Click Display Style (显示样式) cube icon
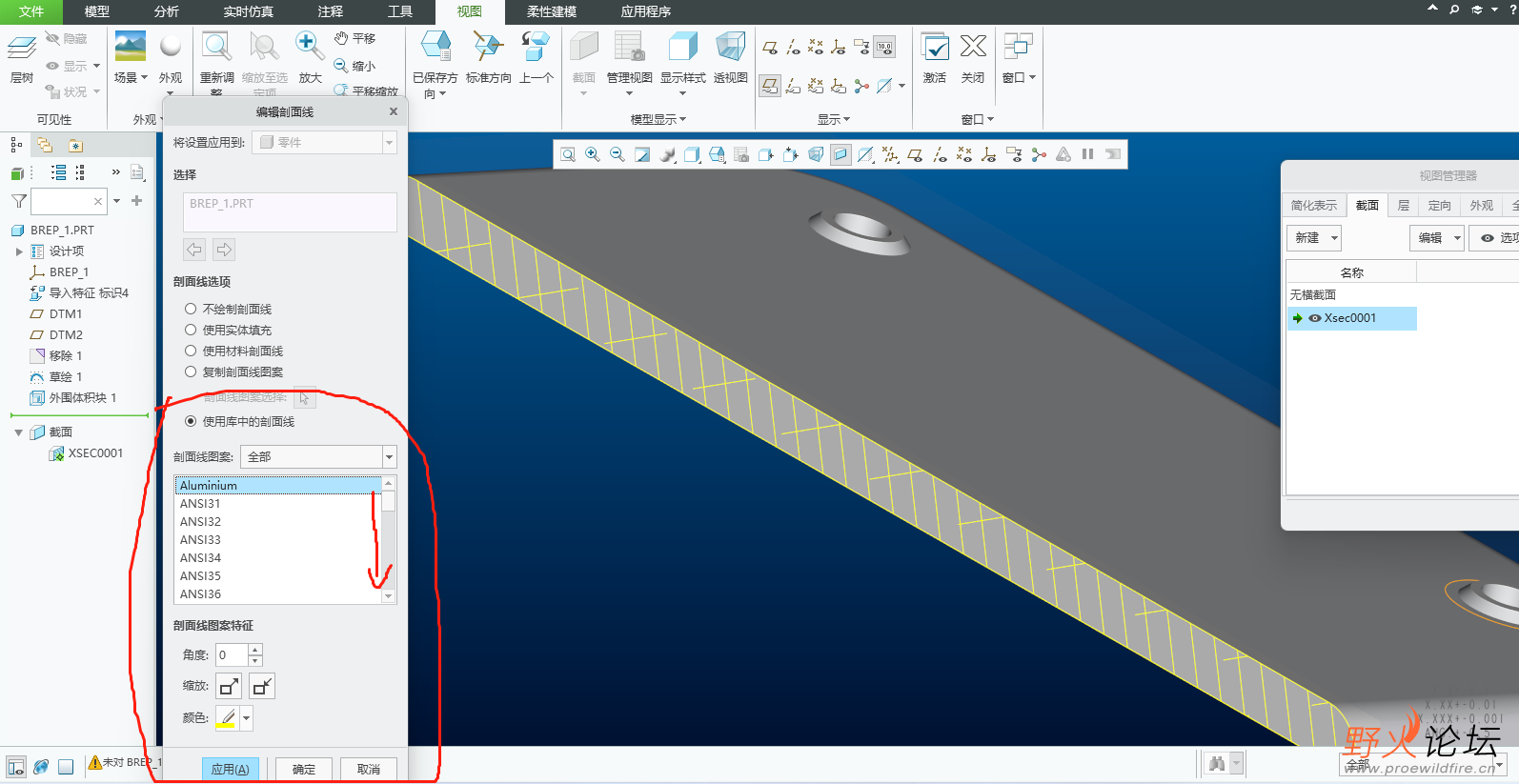The width and height of the screenshot is (1519, 784). 682,46
